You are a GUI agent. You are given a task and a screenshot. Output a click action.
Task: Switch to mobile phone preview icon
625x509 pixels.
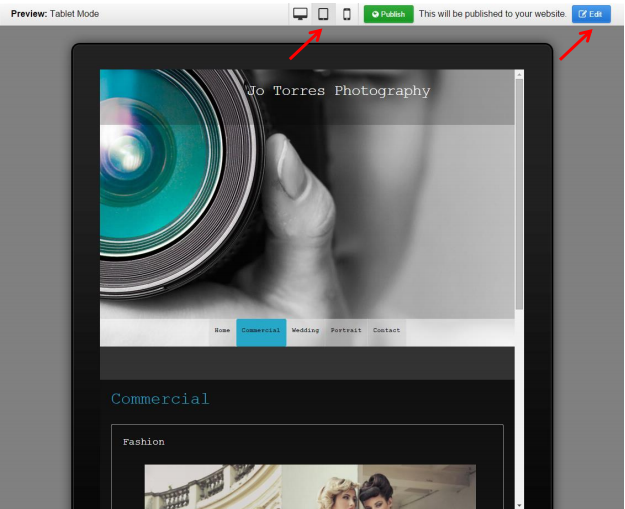(346, 14)
